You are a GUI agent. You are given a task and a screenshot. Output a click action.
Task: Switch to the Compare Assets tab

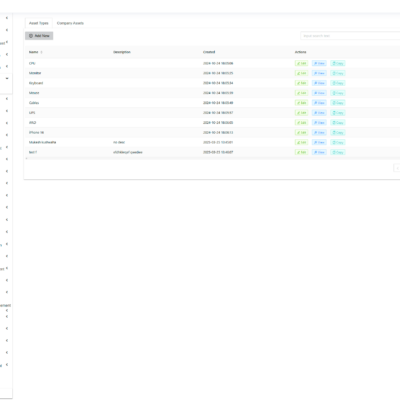pos(70,23)
